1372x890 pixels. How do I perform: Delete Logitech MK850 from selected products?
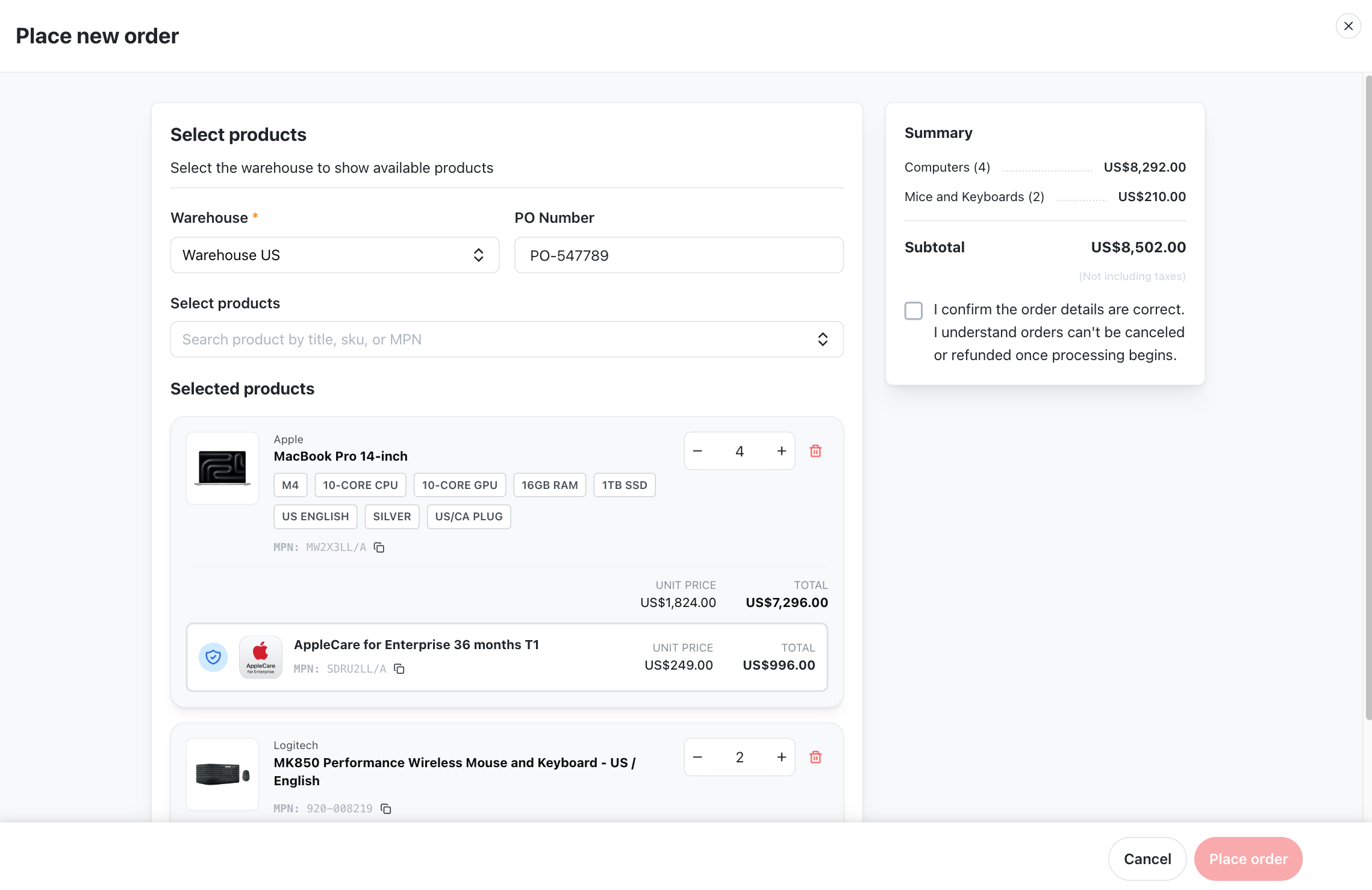click(x=815, y=757)
